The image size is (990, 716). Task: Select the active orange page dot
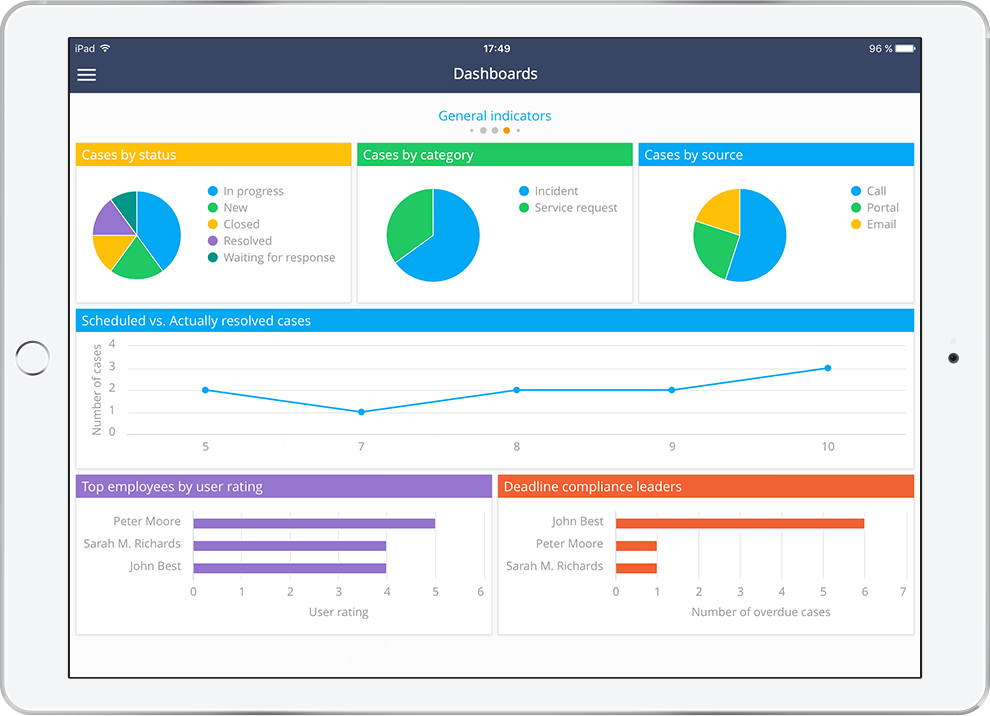click(507, 130)
